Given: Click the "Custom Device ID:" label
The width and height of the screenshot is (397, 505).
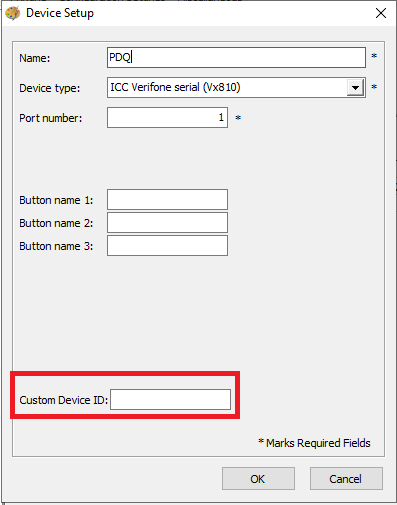Looking at the screenshot, I should [64, 400].
